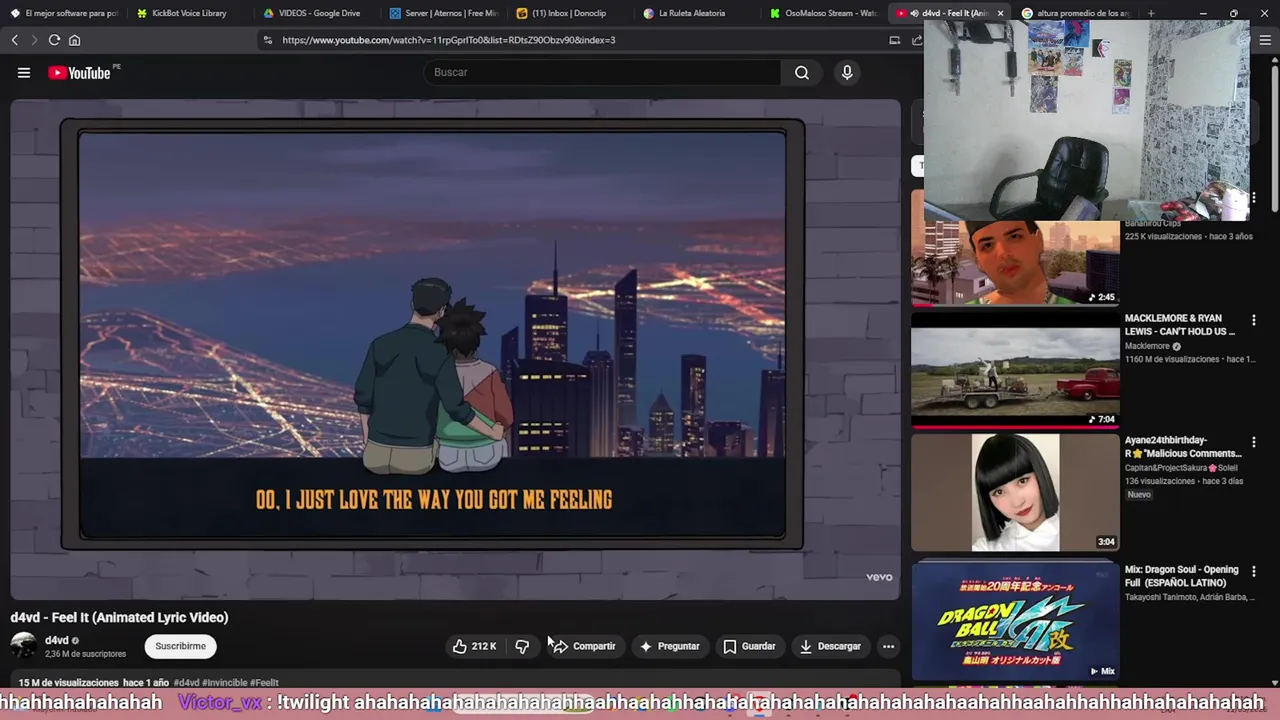1280x720 pixels.
Task: Open the Dragon Ball Kai mix thumbnail
Action: tap(1015, 620)
